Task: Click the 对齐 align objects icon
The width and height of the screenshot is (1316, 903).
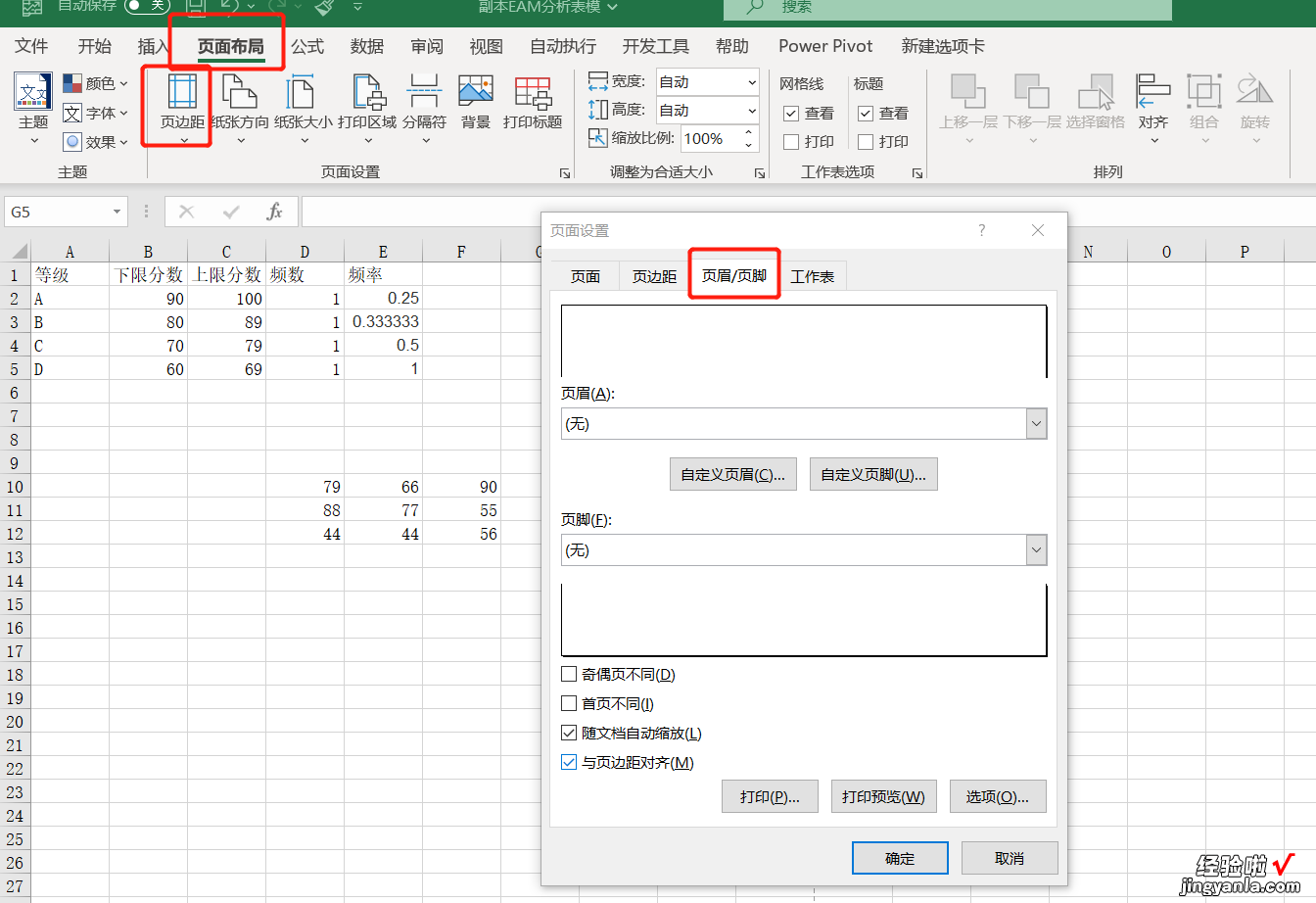Action: tap(1153, 91)
